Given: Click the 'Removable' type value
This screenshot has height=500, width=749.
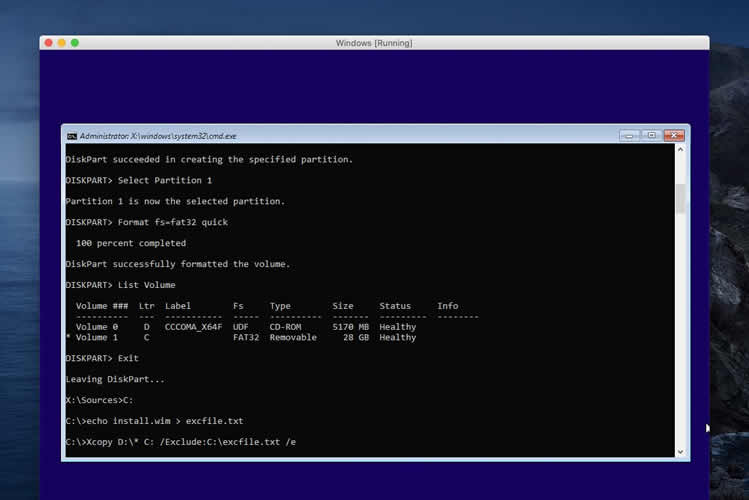Looking at the screenshot, I should tap(293, 338).
